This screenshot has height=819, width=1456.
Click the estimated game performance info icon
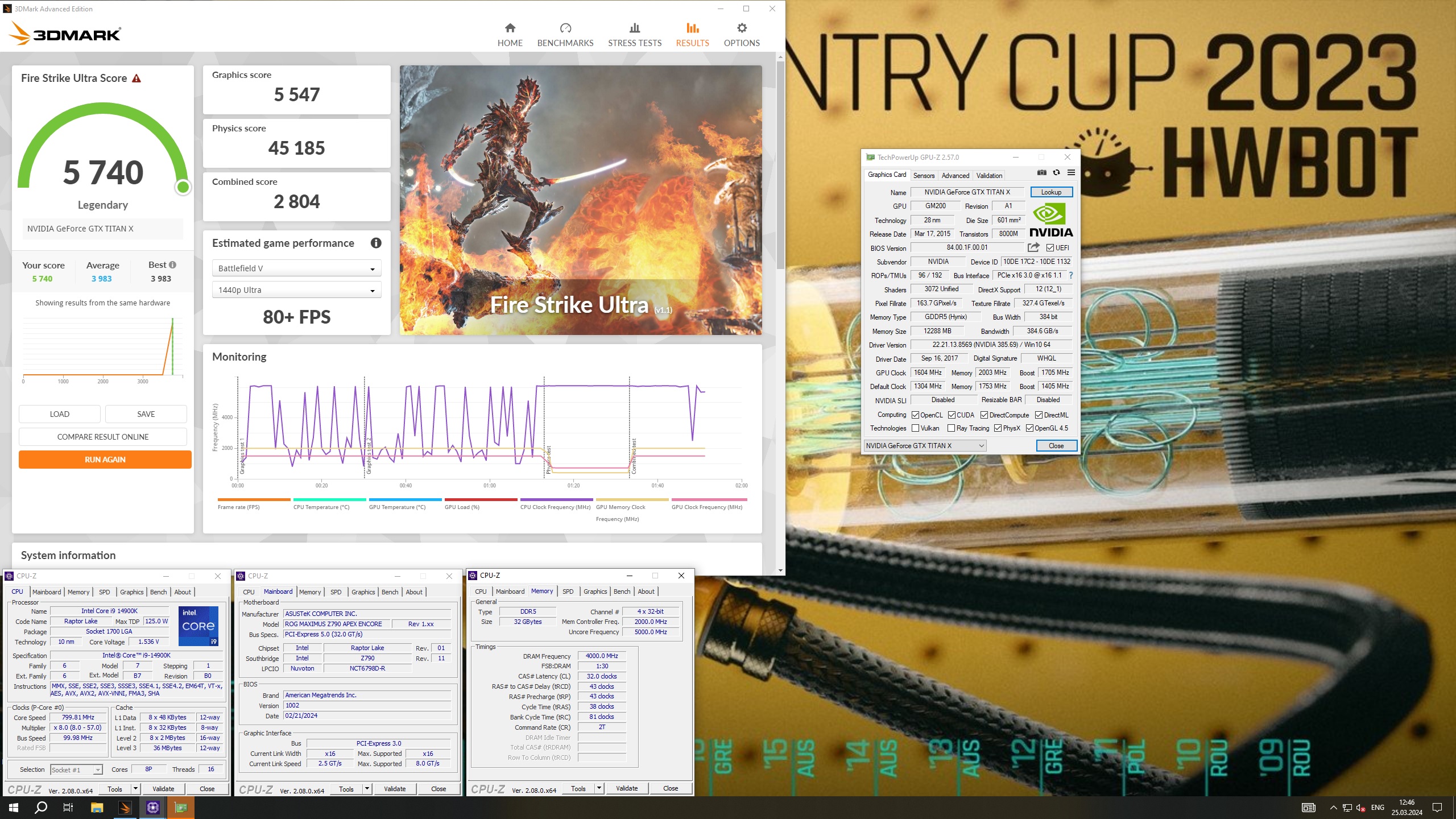click(x=376, y=243)
